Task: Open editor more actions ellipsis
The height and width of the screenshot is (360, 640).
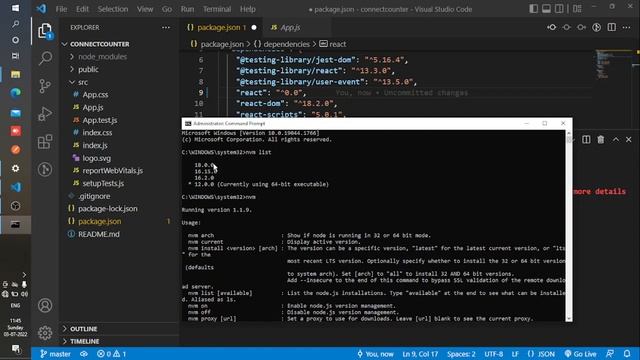Action: (x=627, y=27)
